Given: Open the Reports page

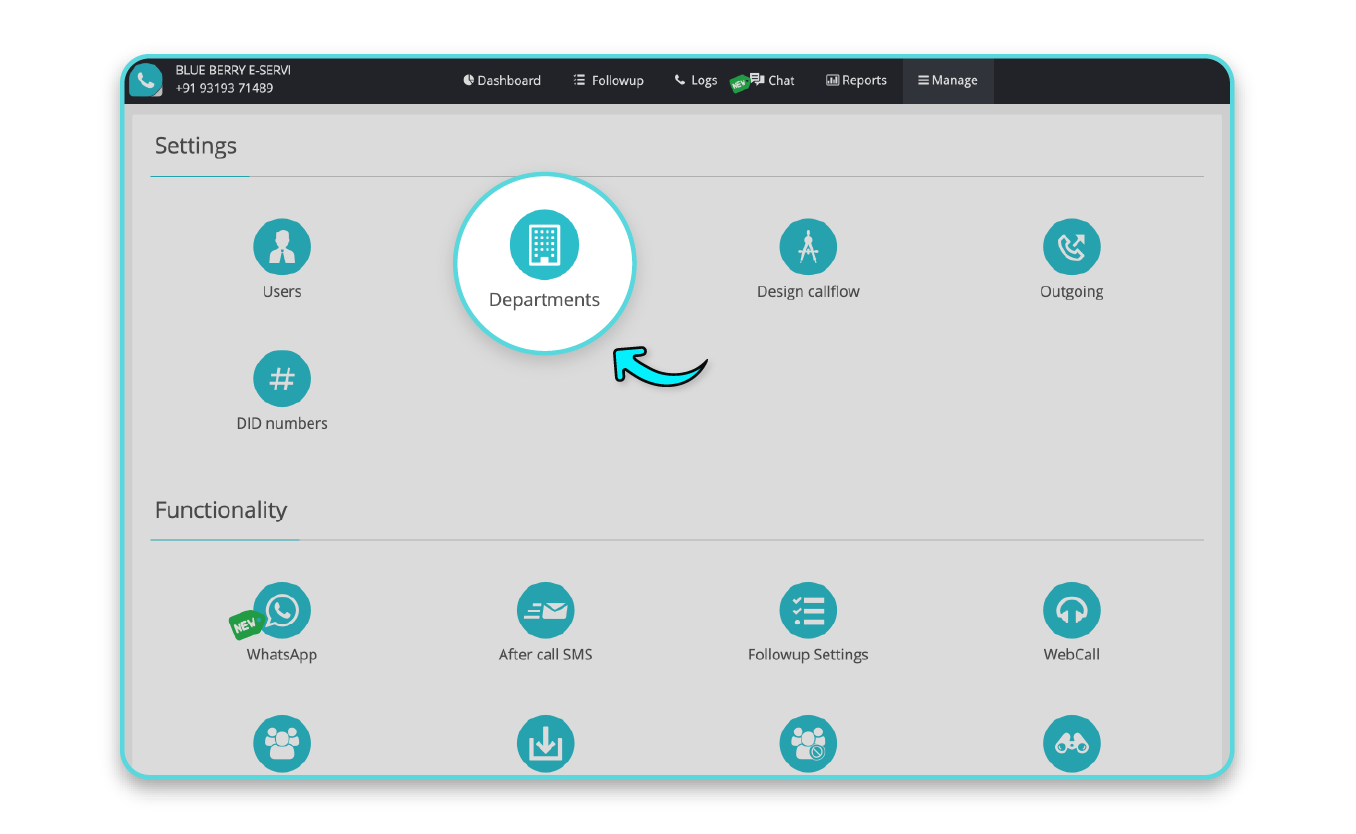Looking at the screenshot, I should [x=856, y=80].
